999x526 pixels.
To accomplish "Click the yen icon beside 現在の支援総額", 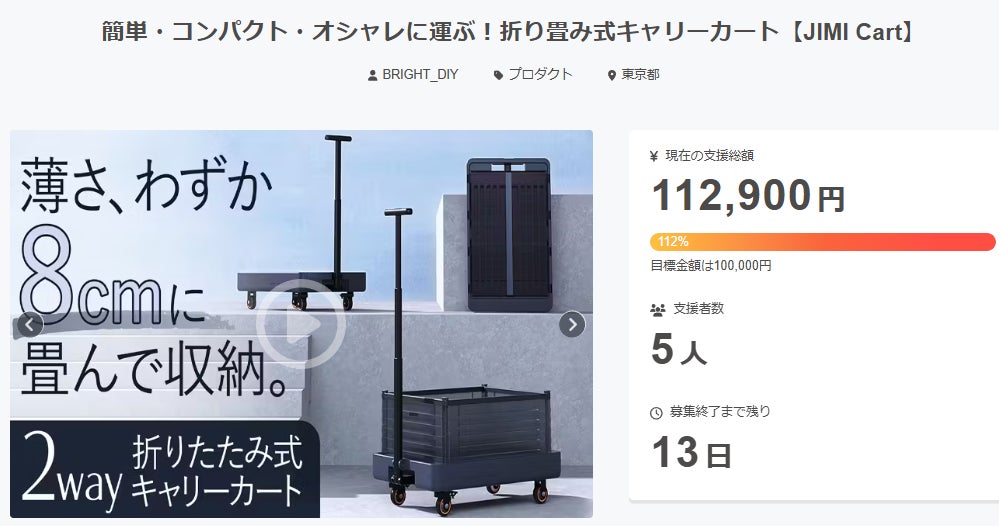I will (654, 156).
